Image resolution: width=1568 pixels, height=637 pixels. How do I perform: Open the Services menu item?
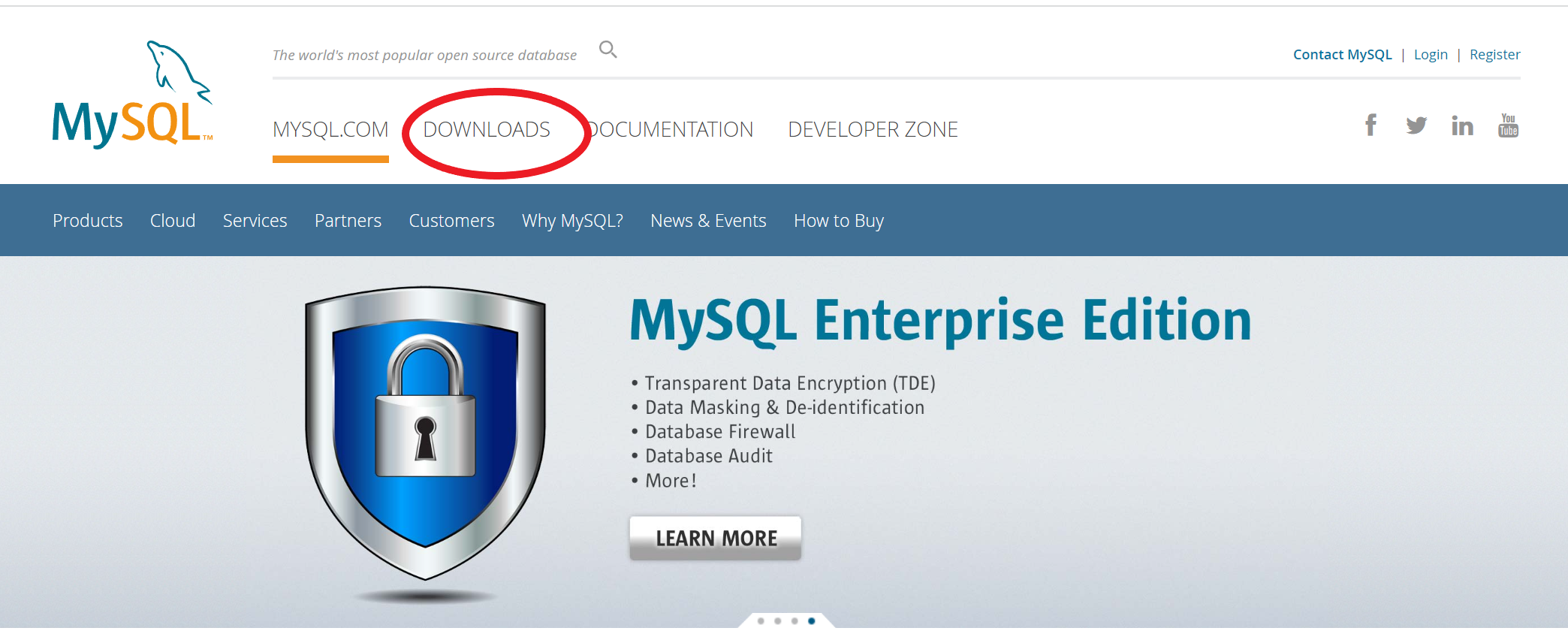(x=255, y=220)
